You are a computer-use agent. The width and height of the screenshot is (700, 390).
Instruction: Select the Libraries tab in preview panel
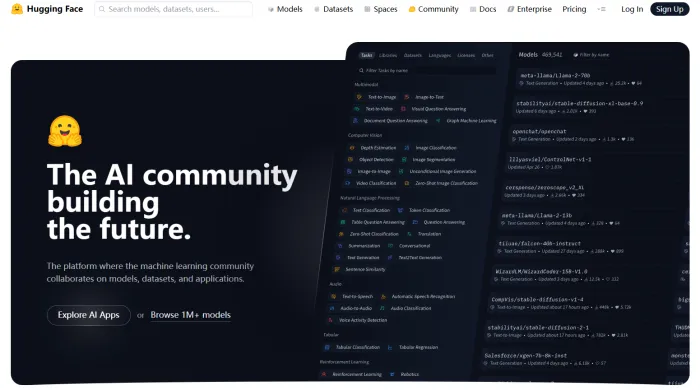(388, 55)
